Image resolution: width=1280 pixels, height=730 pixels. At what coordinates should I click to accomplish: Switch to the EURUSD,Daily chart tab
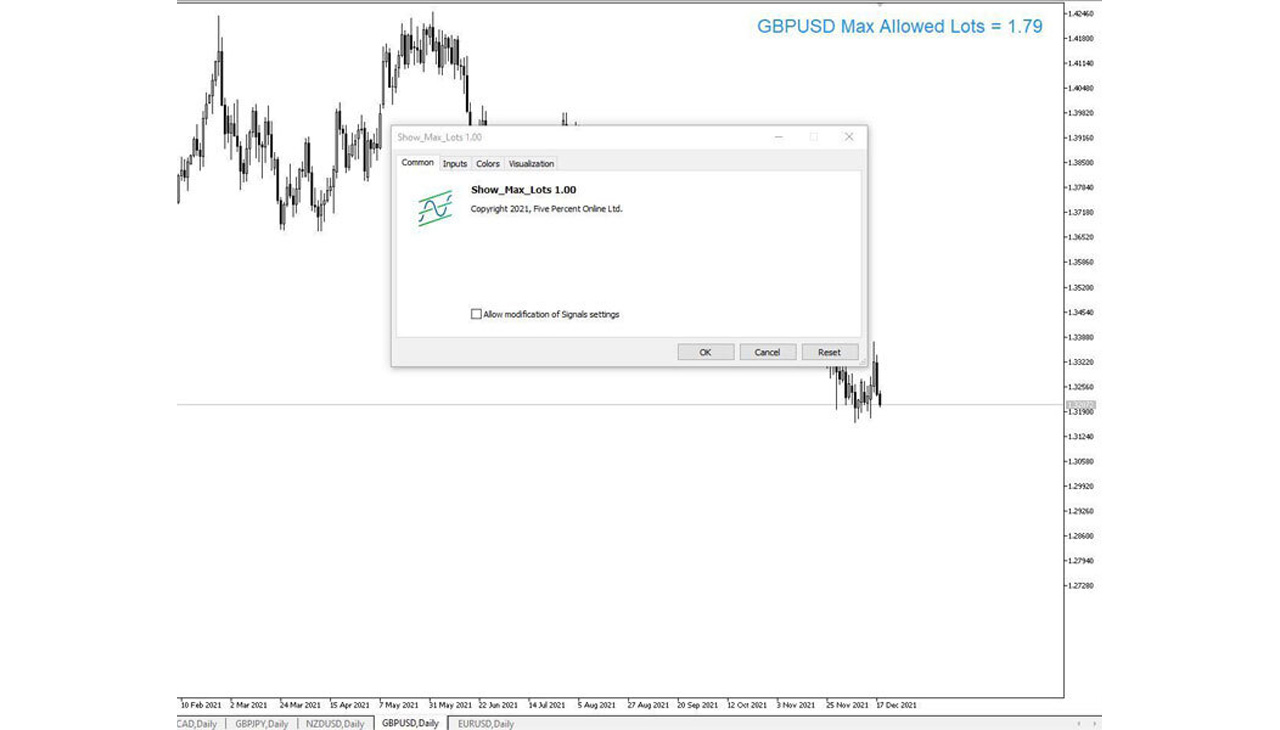485,724
